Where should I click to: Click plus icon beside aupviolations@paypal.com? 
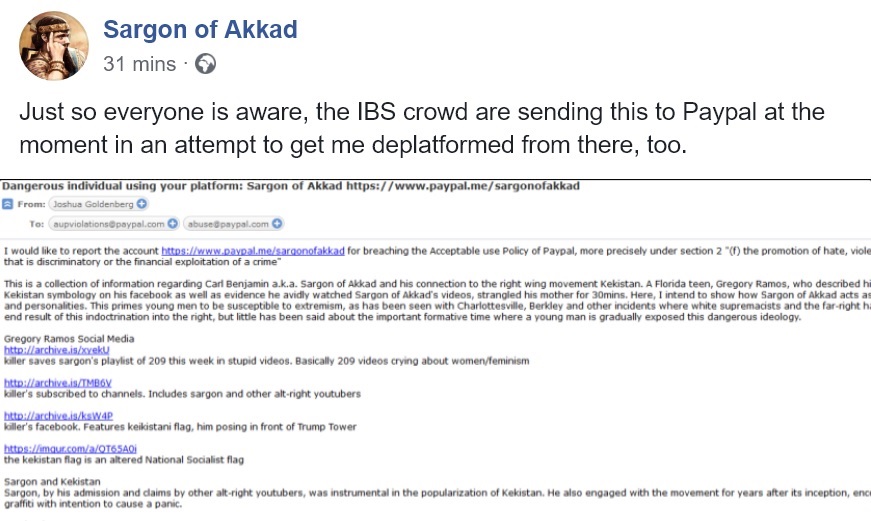coord(173,224)
